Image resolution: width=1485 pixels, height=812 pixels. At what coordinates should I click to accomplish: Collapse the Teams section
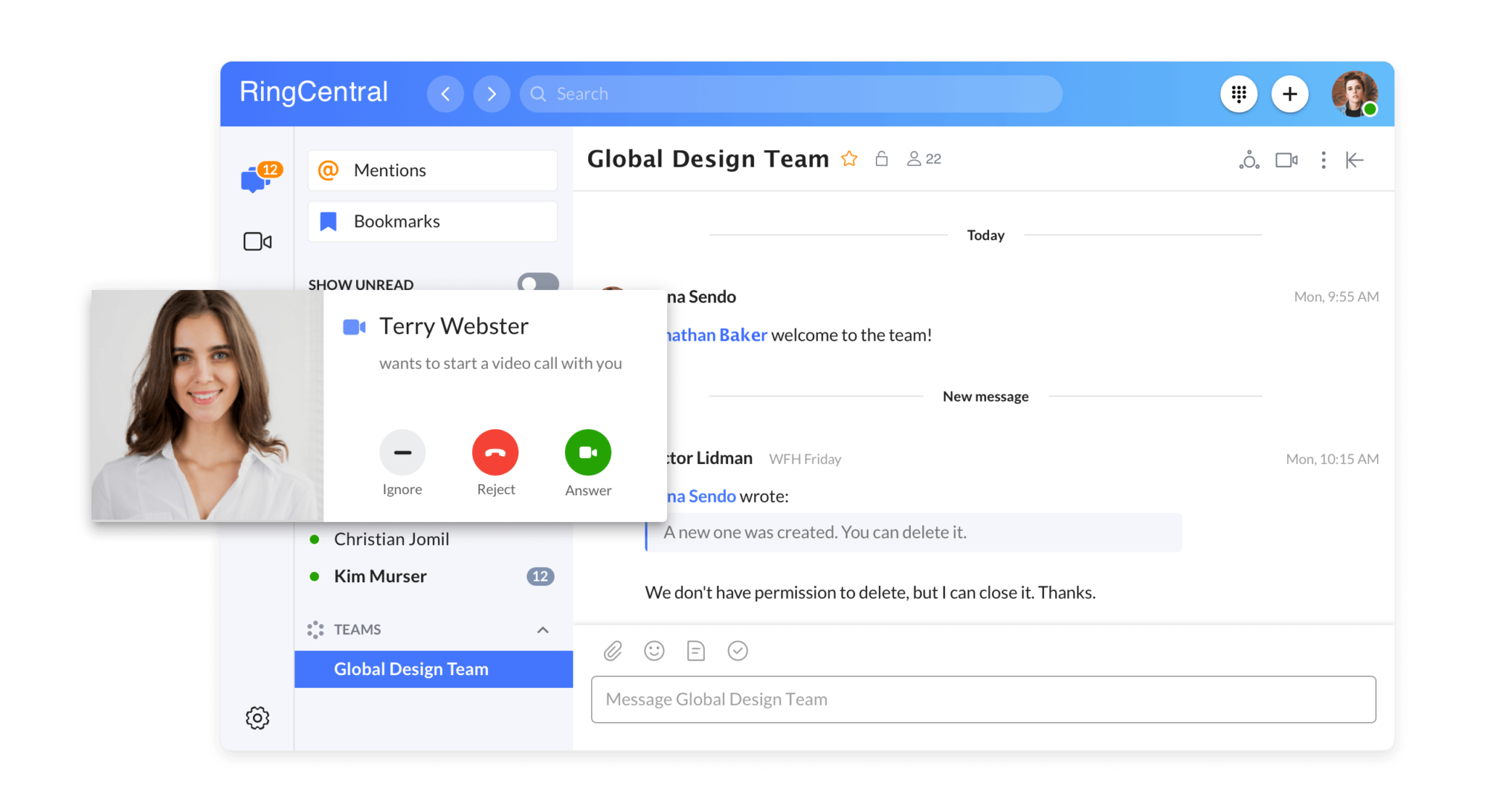tap(542, 630)
